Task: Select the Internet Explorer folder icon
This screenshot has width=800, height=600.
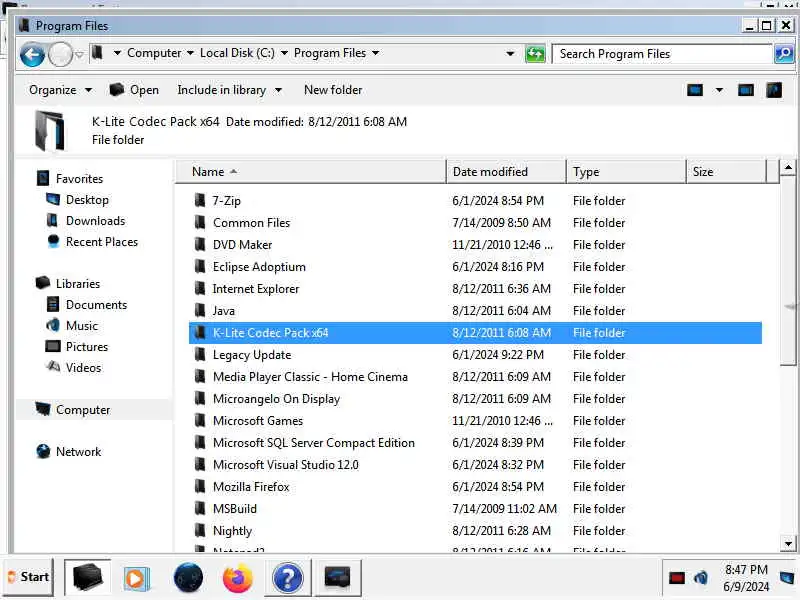Action: click(200, 288)
